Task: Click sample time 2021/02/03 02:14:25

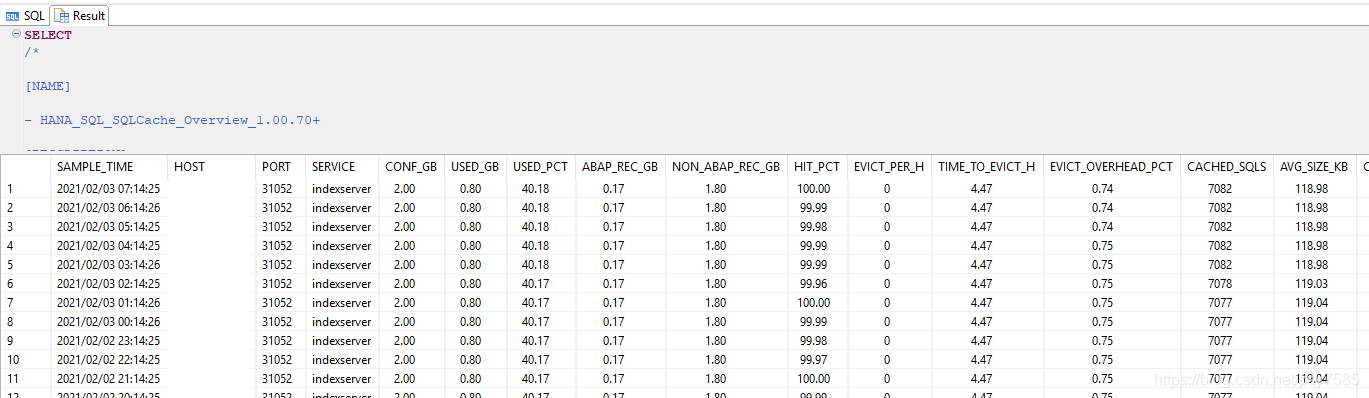Action: click(108, 283)
